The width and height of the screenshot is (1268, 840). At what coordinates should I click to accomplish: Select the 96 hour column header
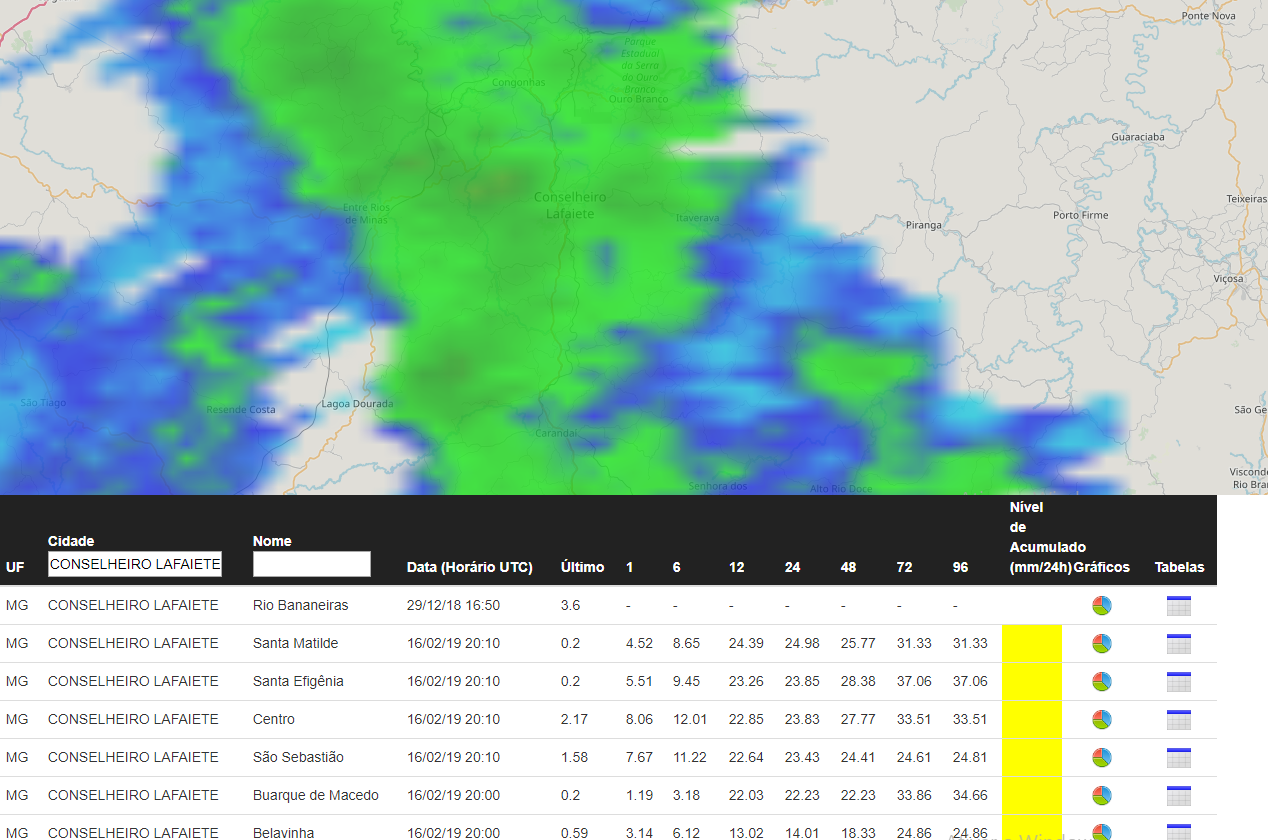click(960, 567)
